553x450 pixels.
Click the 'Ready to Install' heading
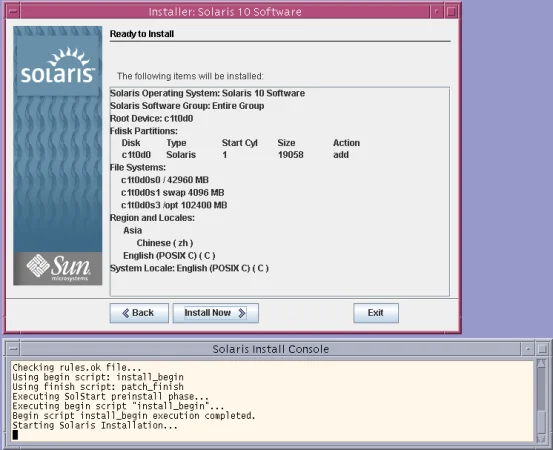click(x=142, y=34)
